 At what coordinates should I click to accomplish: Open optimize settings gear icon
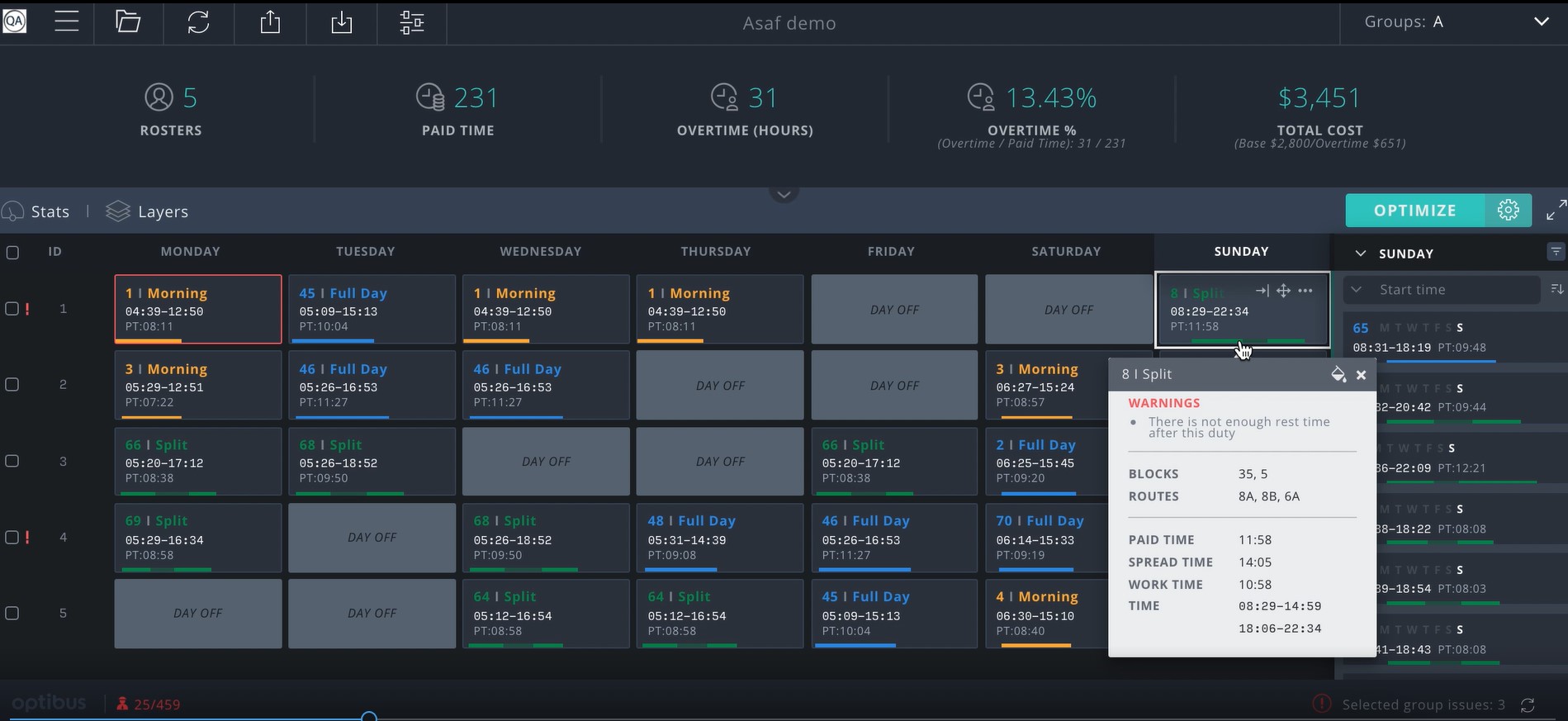(x=1508, y=211)
